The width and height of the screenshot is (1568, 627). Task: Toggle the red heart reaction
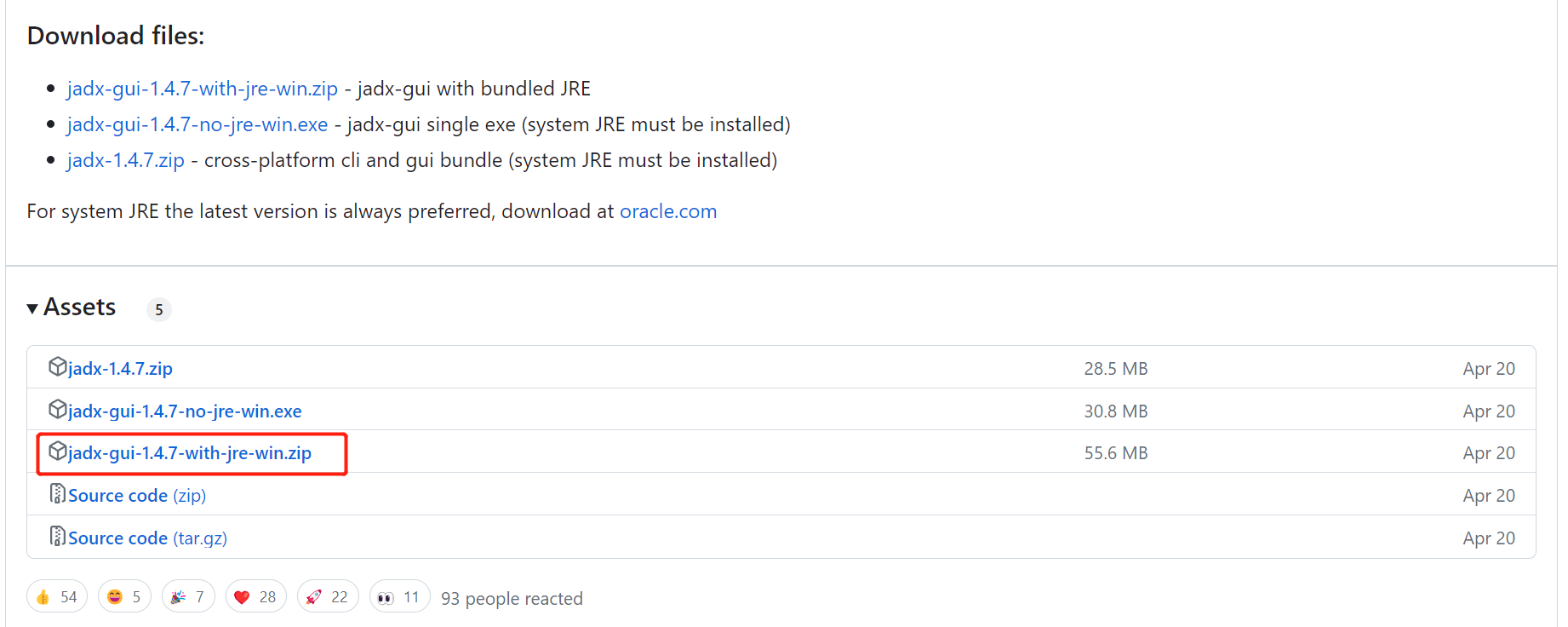255,597
